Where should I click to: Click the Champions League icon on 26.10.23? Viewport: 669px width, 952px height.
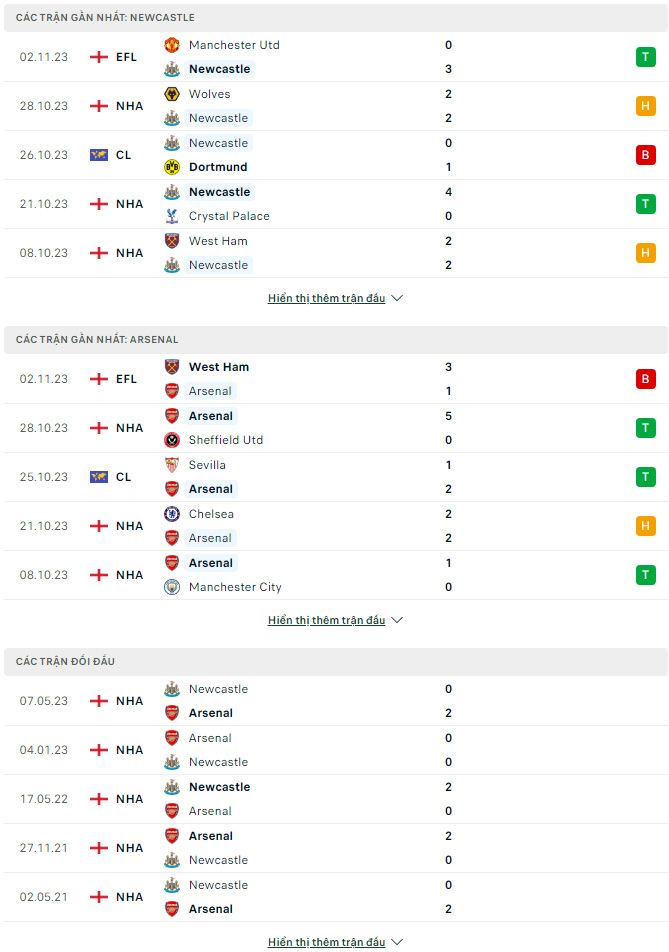click(x=98, y=155)
